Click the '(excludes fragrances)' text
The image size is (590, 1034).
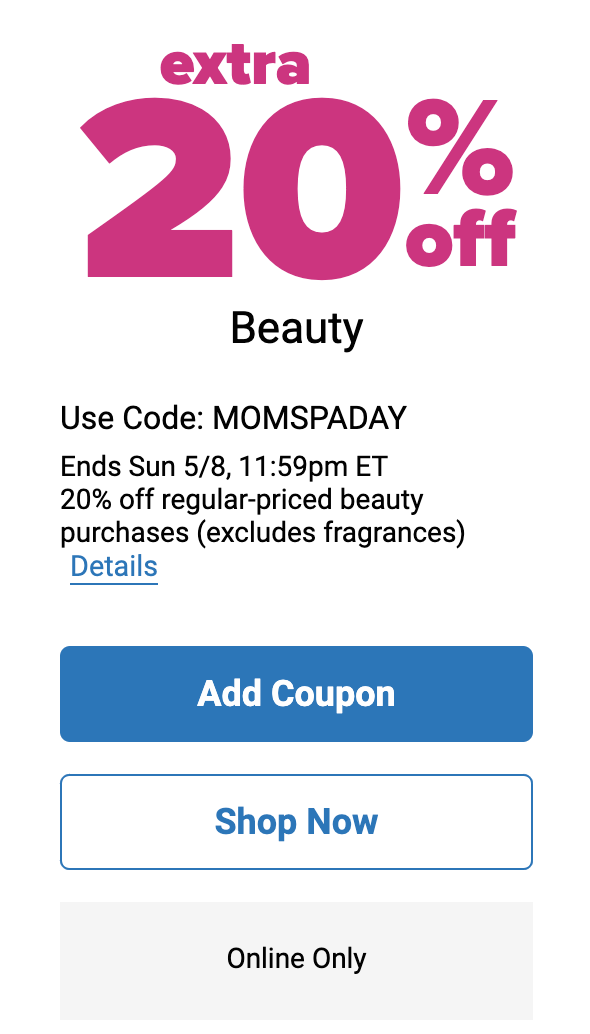(x=331, y=533)
